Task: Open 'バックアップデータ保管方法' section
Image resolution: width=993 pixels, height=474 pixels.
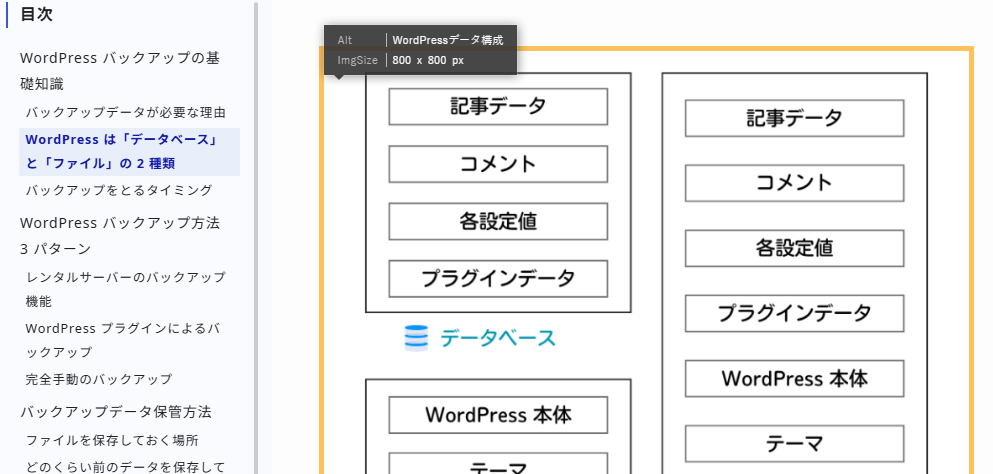Action: click(115, 412)
